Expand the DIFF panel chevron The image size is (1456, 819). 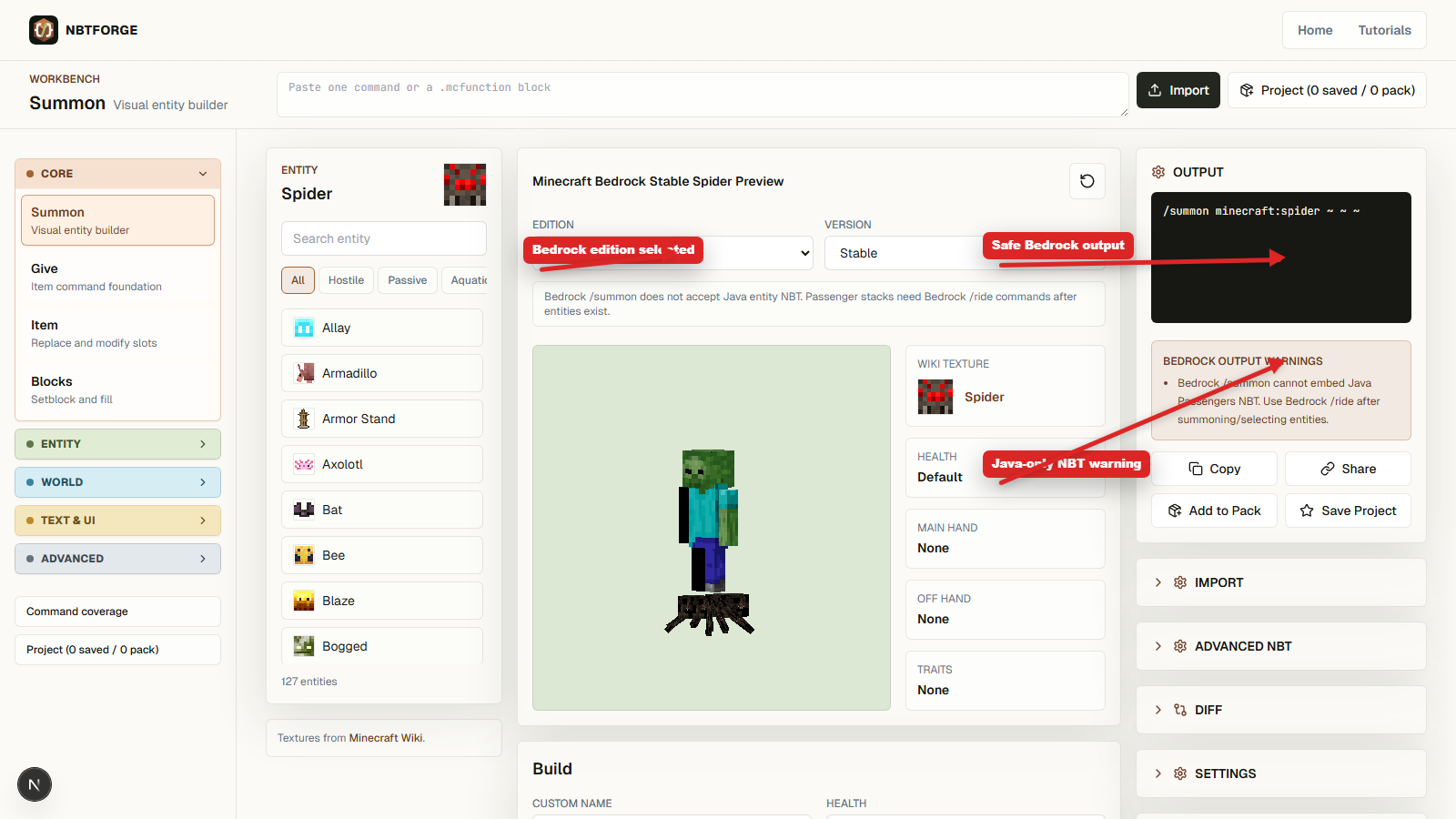(1158, 710)
